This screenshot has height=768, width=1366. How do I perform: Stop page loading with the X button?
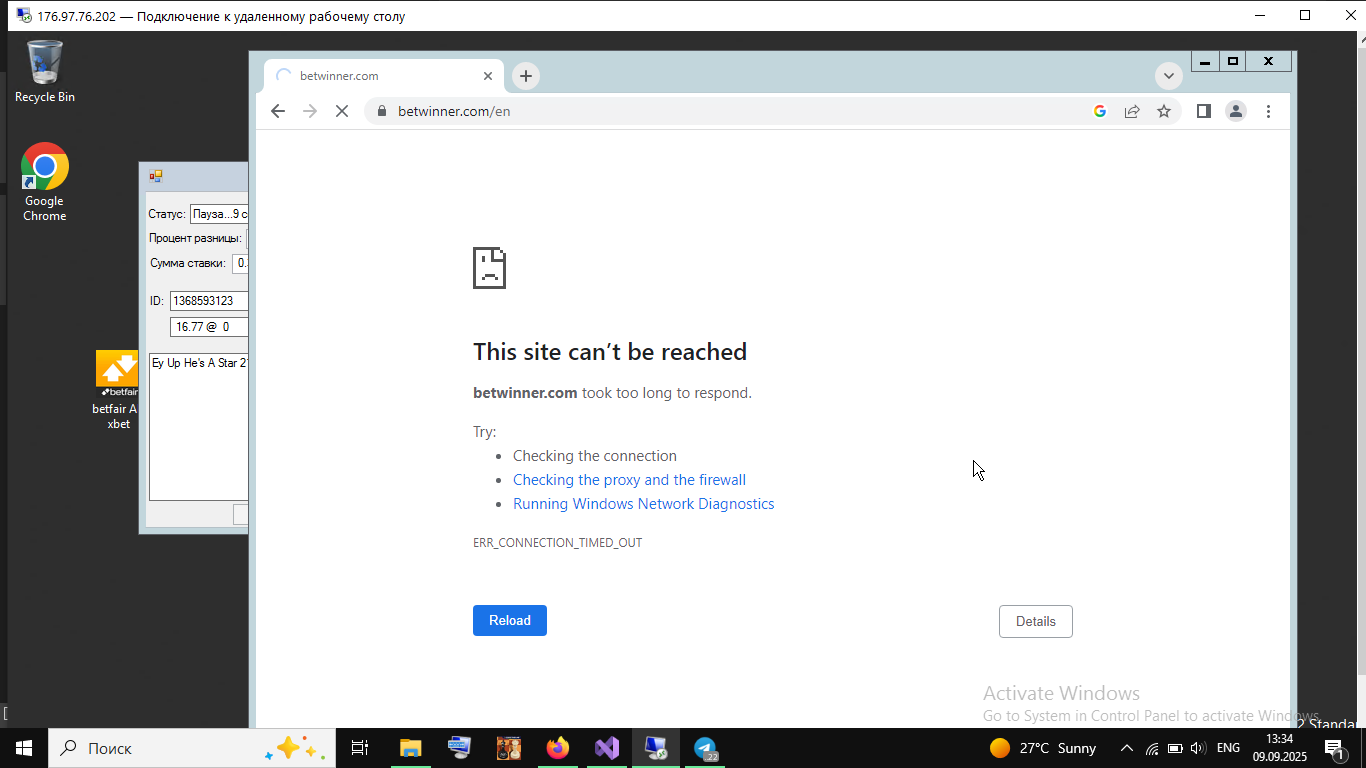pos(342,111)
